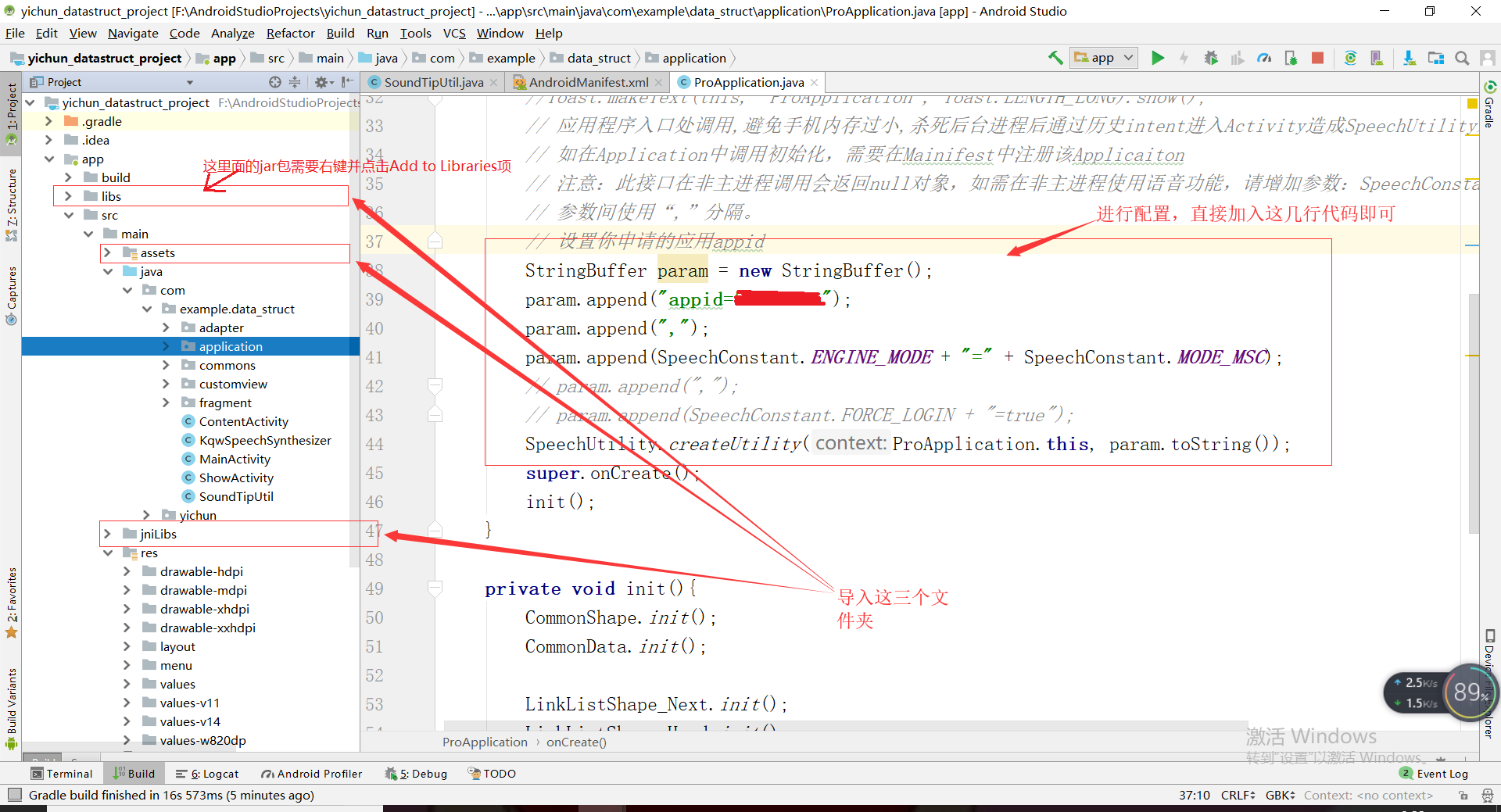
Task: Open the VCS menu
Action: [x=454, y=33]
